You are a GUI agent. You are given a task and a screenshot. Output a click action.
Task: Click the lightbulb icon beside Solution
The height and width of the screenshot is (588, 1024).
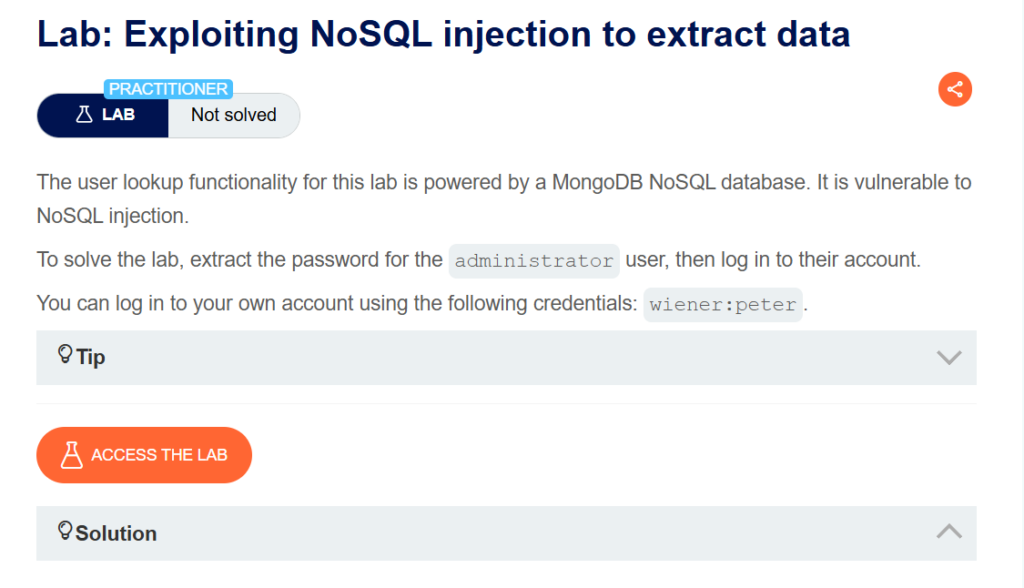[x=65, y=531]
